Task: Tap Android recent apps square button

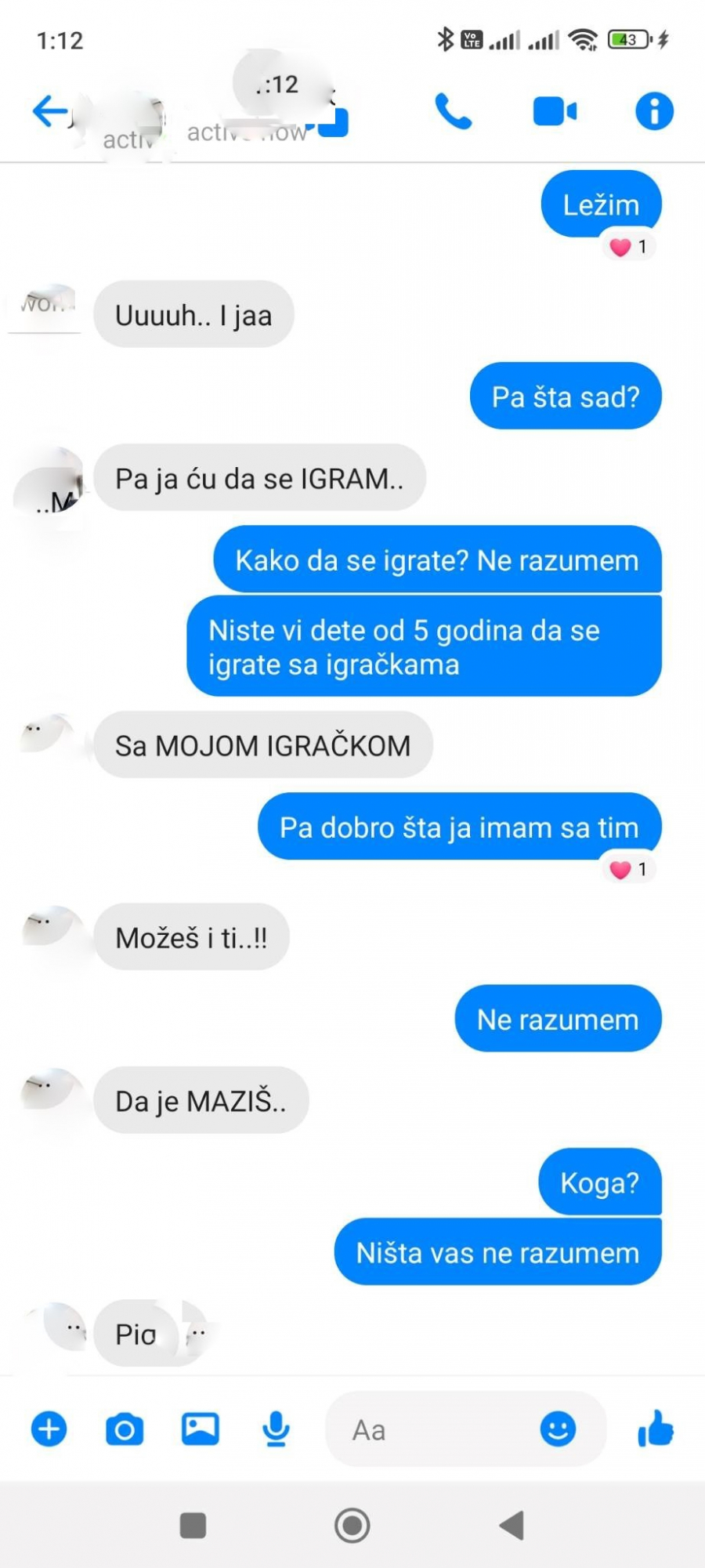Action: tap(193, 1525)
